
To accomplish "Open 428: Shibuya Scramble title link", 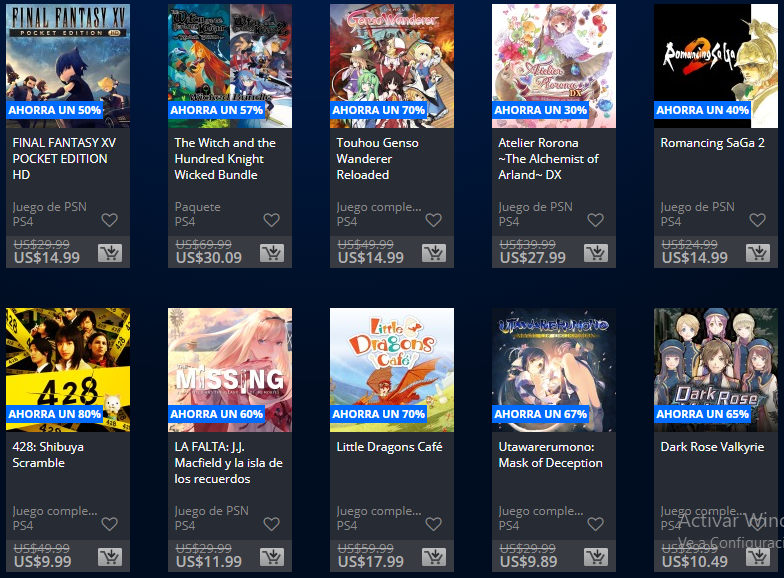I will [48, 455].
